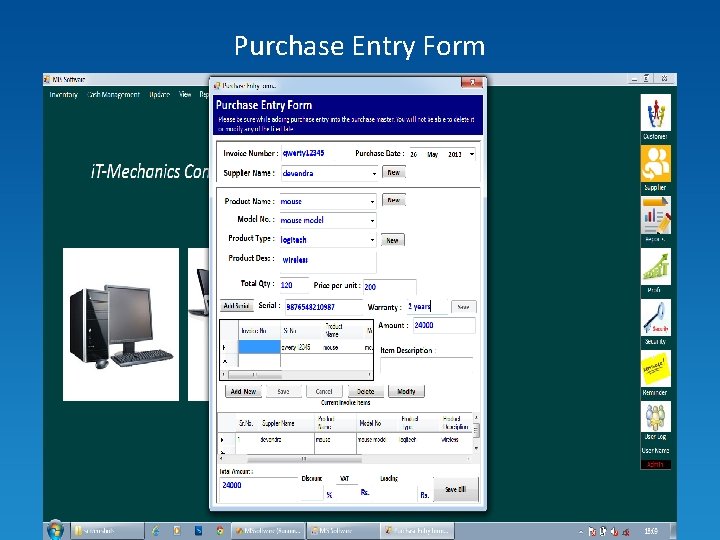Screen dimensions: 720x540
Task: Open the User Log icon
Action: tap(655, 416)
